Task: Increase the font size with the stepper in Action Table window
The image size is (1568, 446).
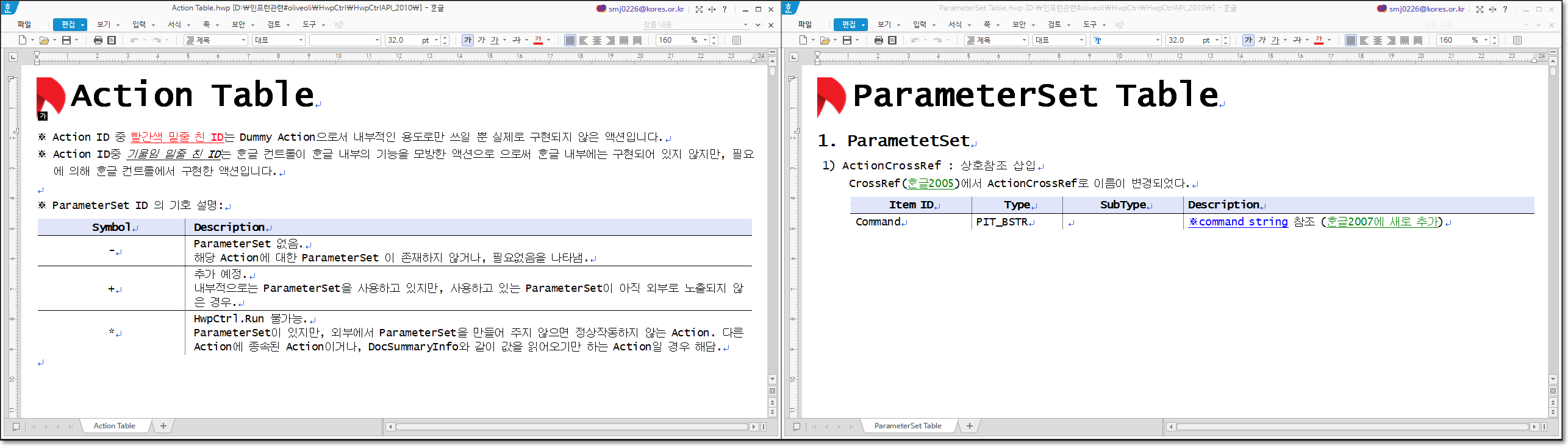Action: [x=445, y=38]
